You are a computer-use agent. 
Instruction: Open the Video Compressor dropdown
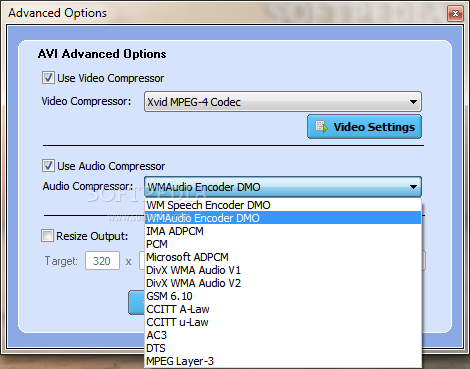[x=283, y=102]
